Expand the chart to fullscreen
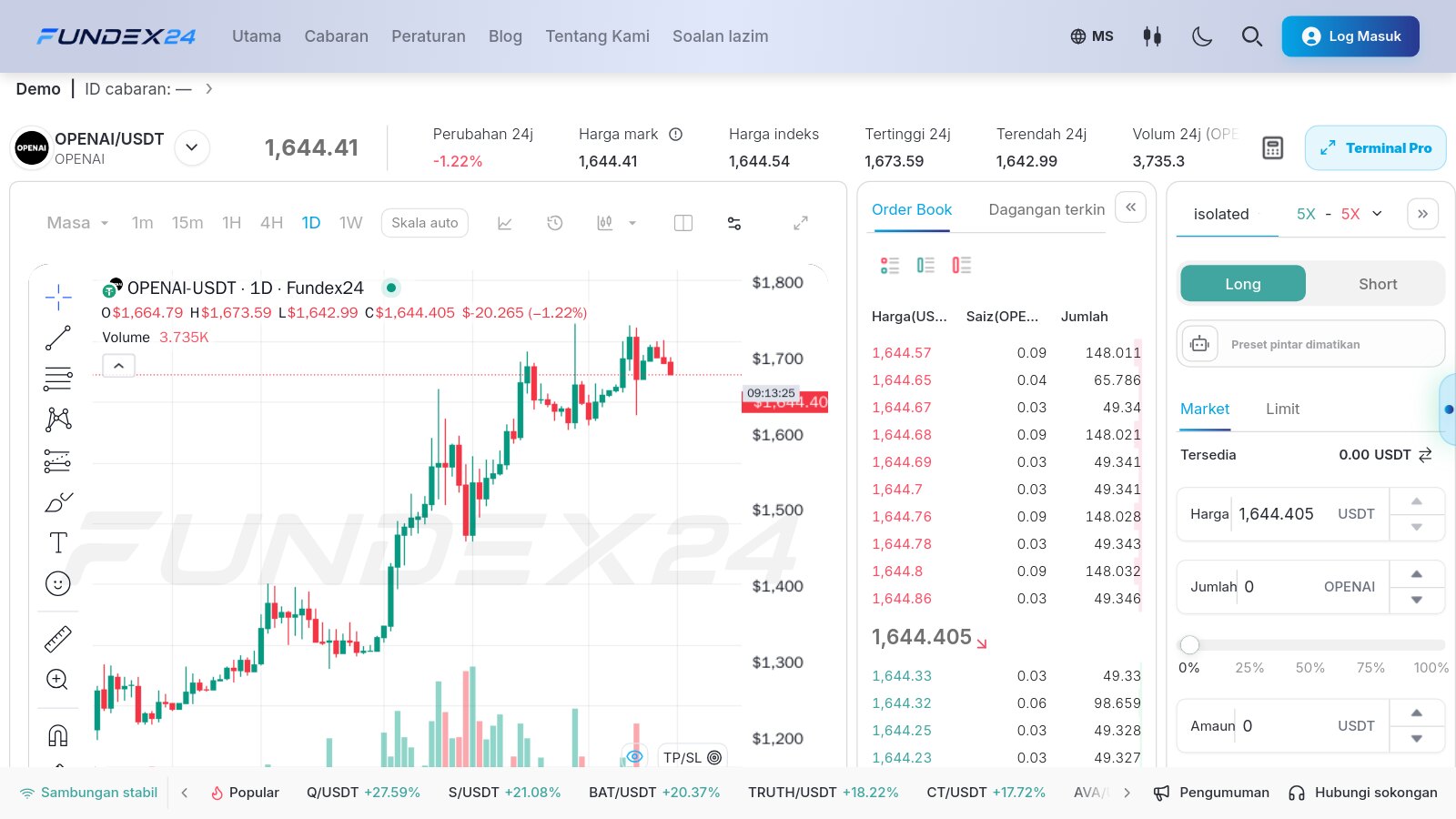The height and width of the screenshot is (819, 1456). tap(801, 223)
